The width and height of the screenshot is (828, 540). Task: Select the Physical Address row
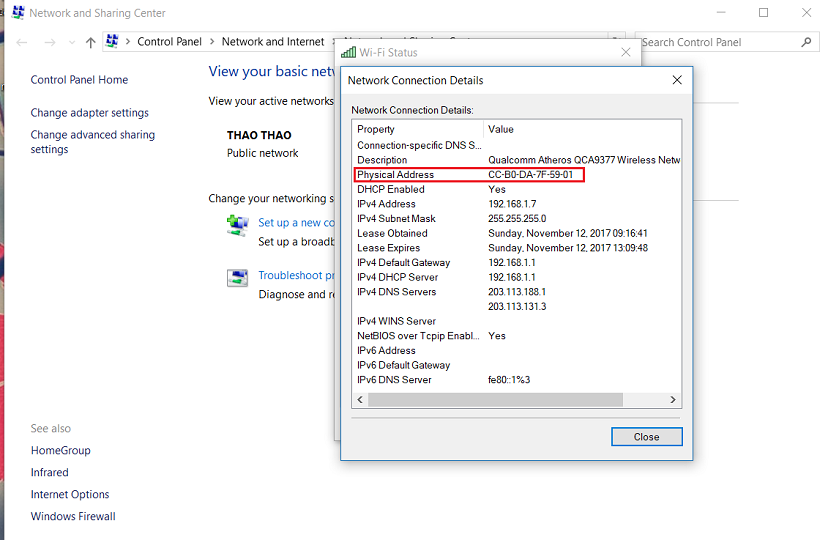coord(469,175)
